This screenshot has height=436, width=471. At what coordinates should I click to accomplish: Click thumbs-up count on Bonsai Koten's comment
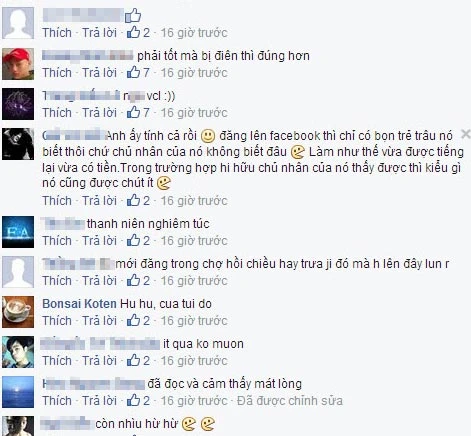[138, 320]
